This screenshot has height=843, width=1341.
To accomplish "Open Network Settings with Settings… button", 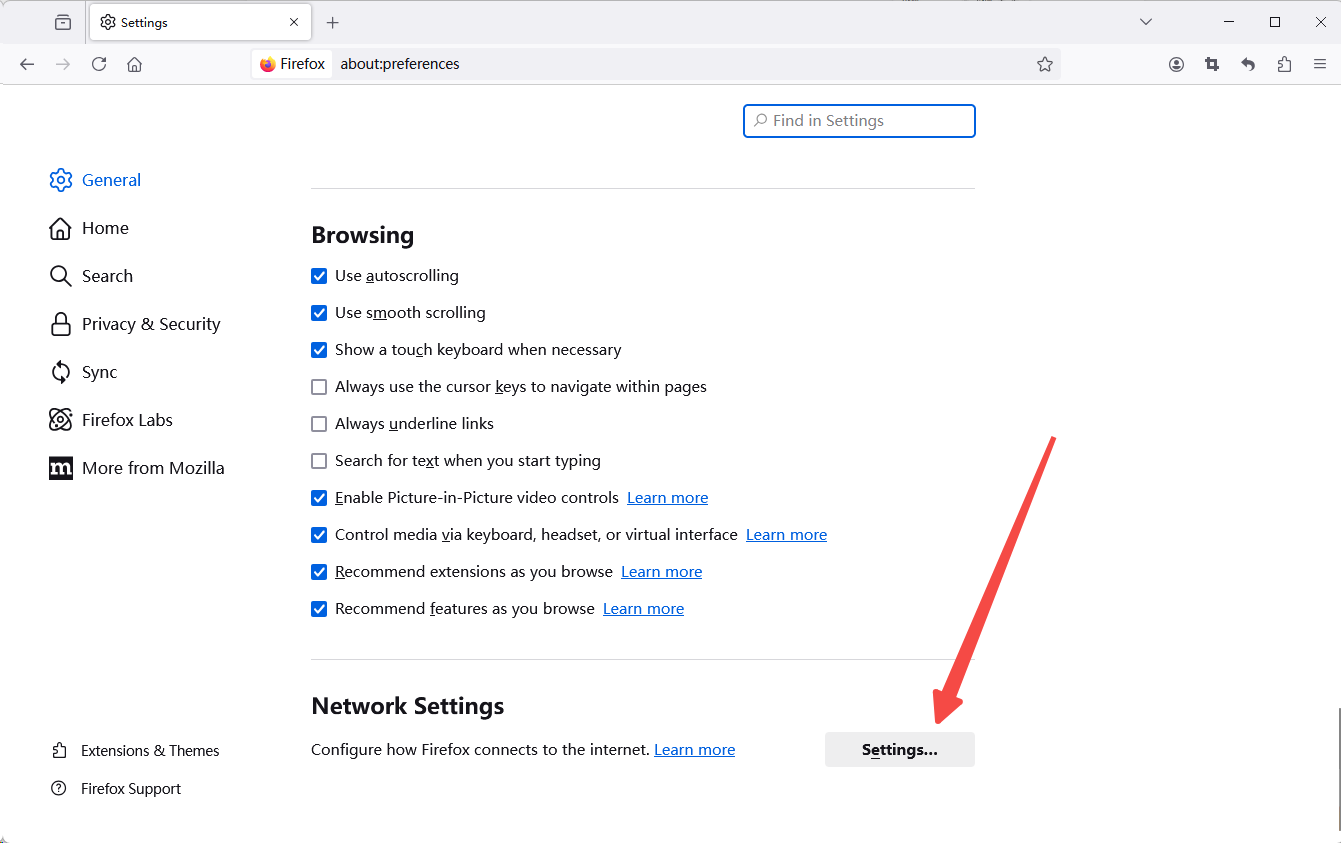I will coord(900,750).
